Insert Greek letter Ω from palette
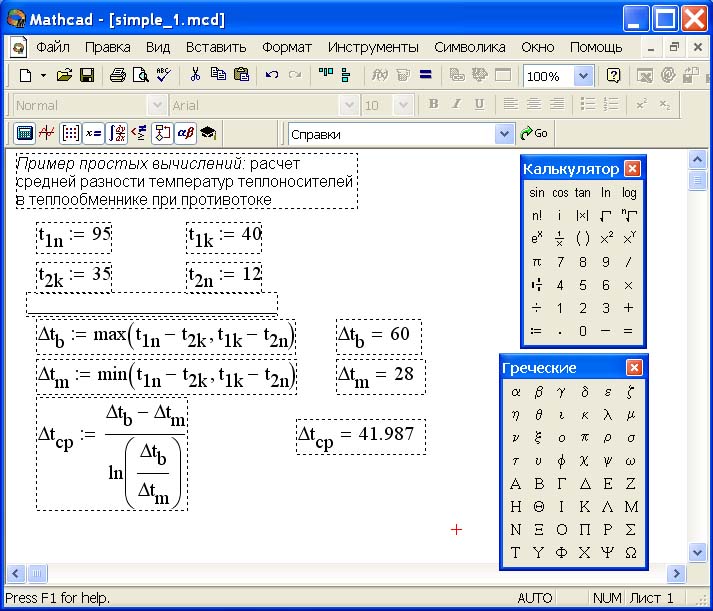This screenshot has width=713, height=611. point(630,552)
